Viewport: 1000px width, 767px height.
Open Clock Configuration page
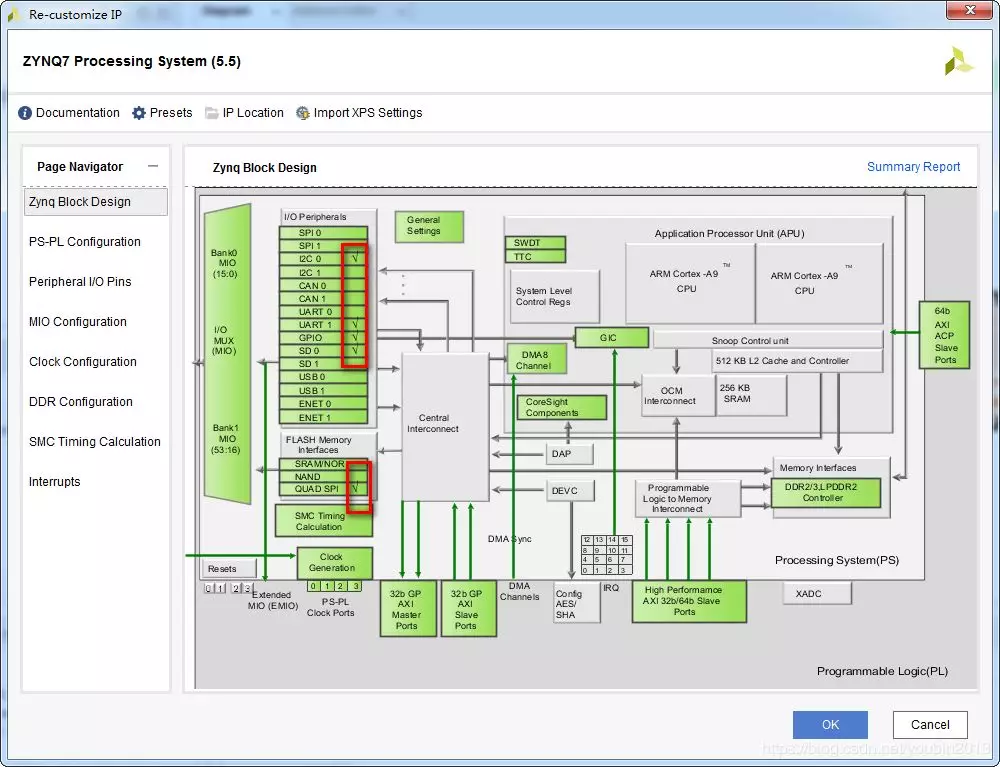coord(83,362)
